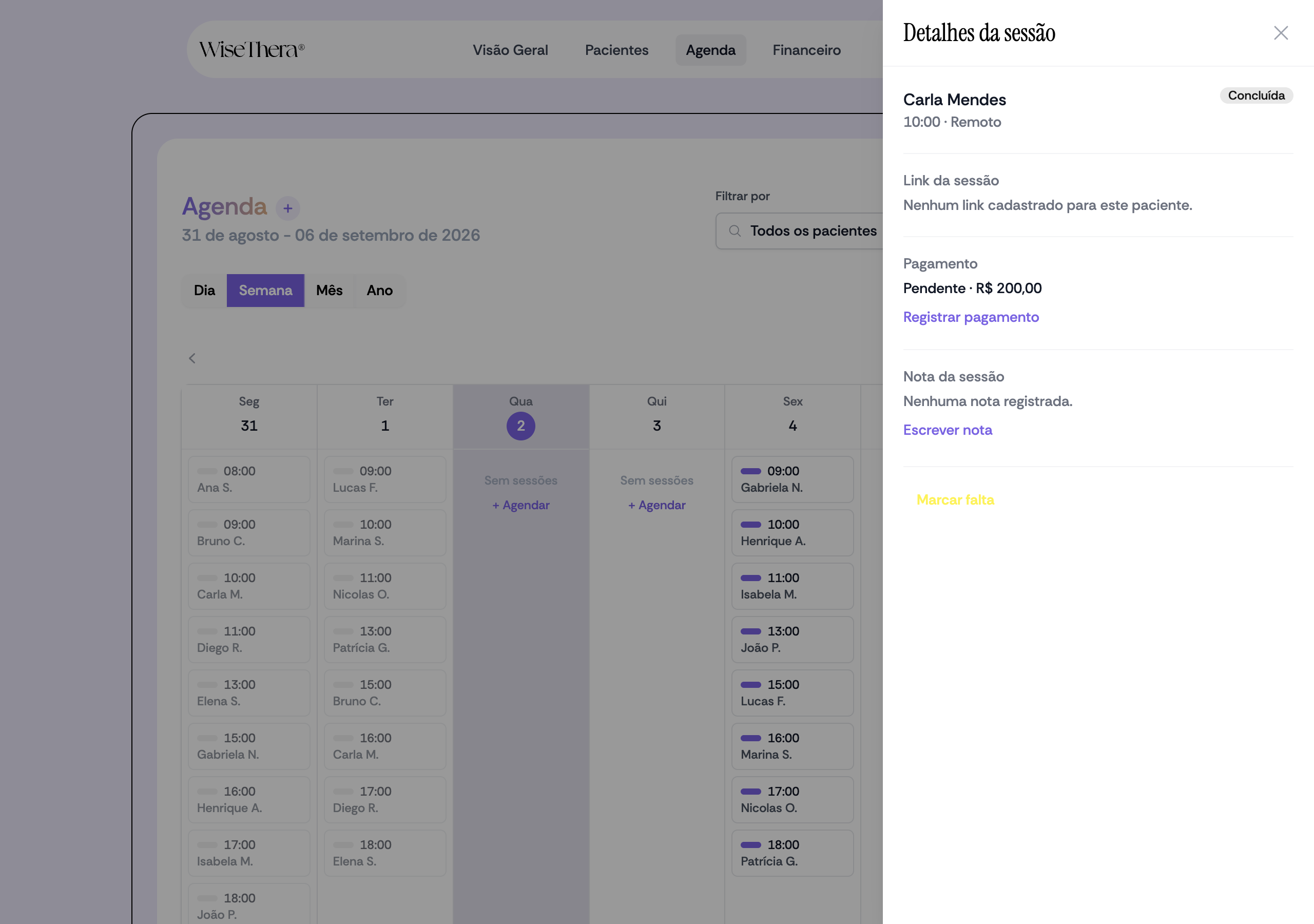
Task: Click Pendente · R$ 200,00 payment text
Action: [972, 288]
